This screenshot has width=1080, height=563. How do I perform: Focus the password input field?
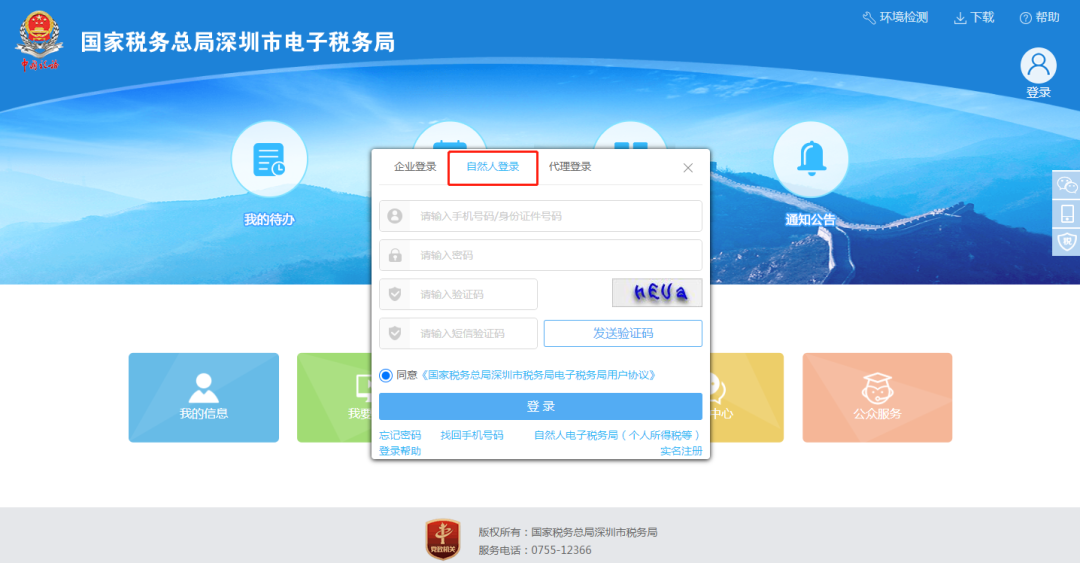(x=541, y=255)
